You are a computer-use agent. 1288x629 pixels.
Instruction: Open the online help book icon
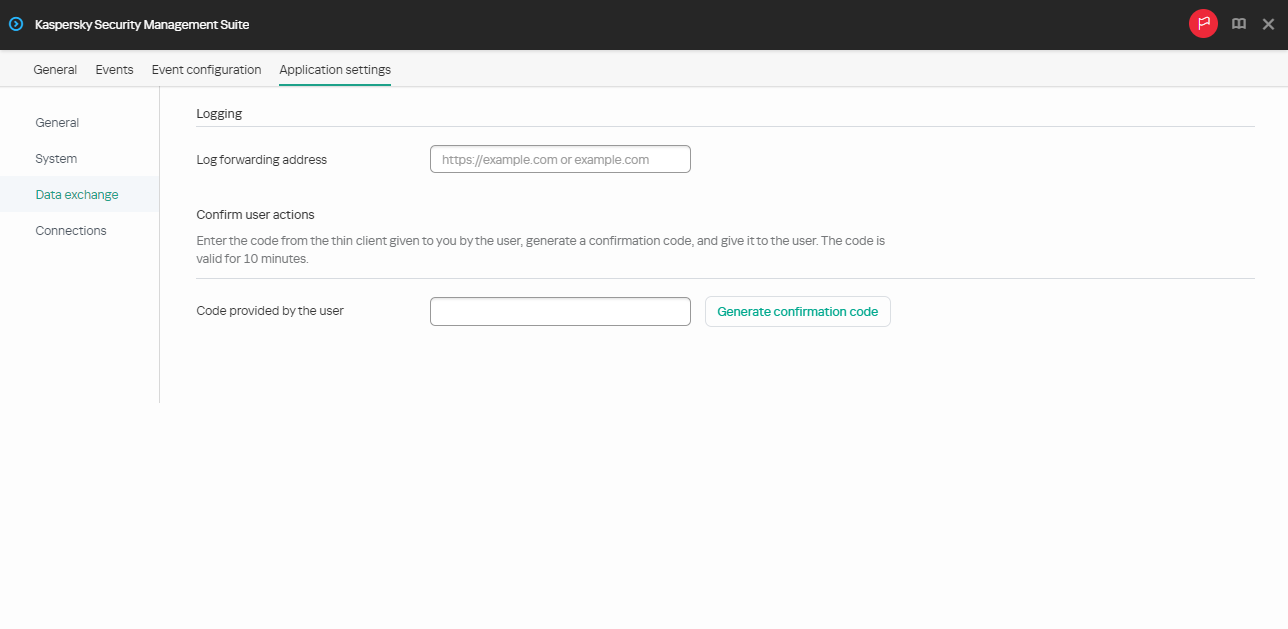[1238, 23]
